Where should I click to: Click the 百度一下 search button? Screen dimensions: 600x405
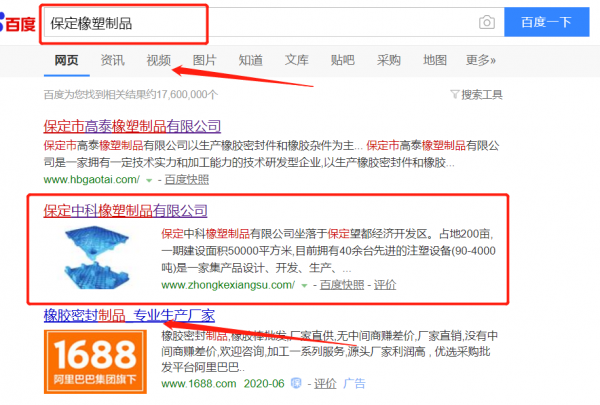(x=546, y=22)
